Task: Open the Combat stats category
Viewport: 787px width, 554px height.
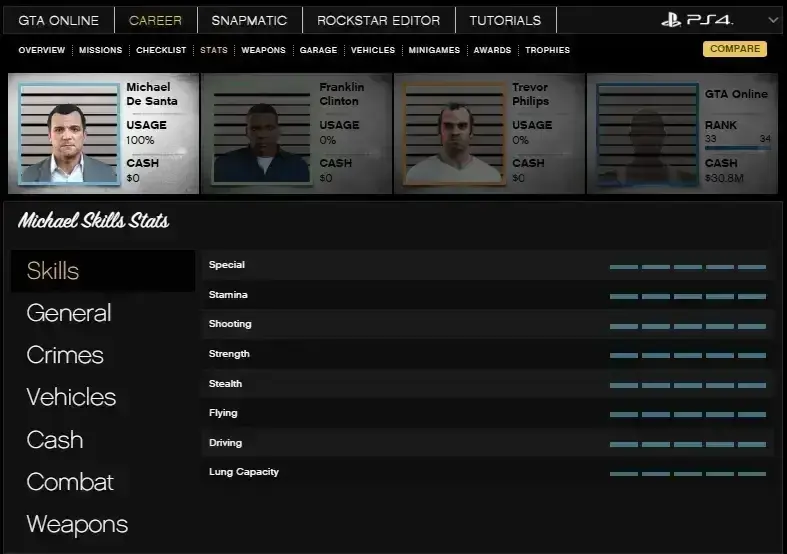Action: (x=70, y=482)
